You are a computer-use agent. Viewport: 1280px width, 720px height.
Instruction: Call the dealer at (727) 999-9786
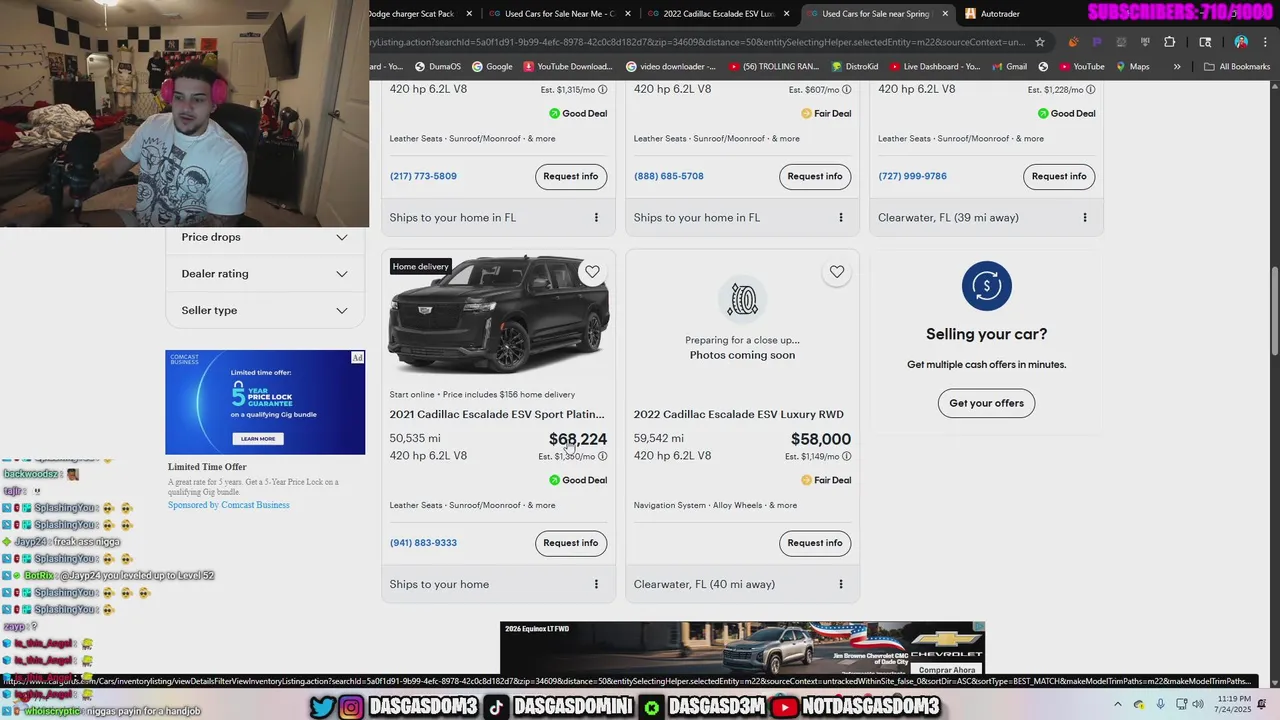click(x=912, y=176)
